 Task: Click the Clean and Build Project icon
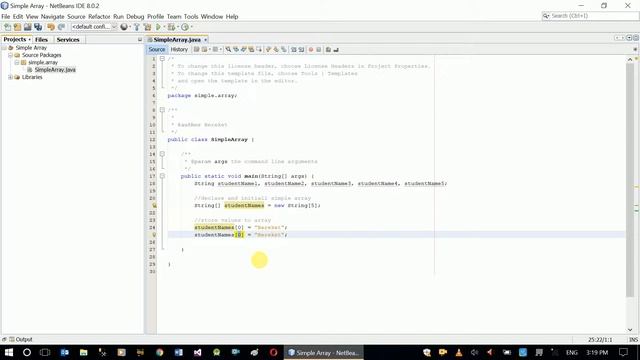[147, 27]
